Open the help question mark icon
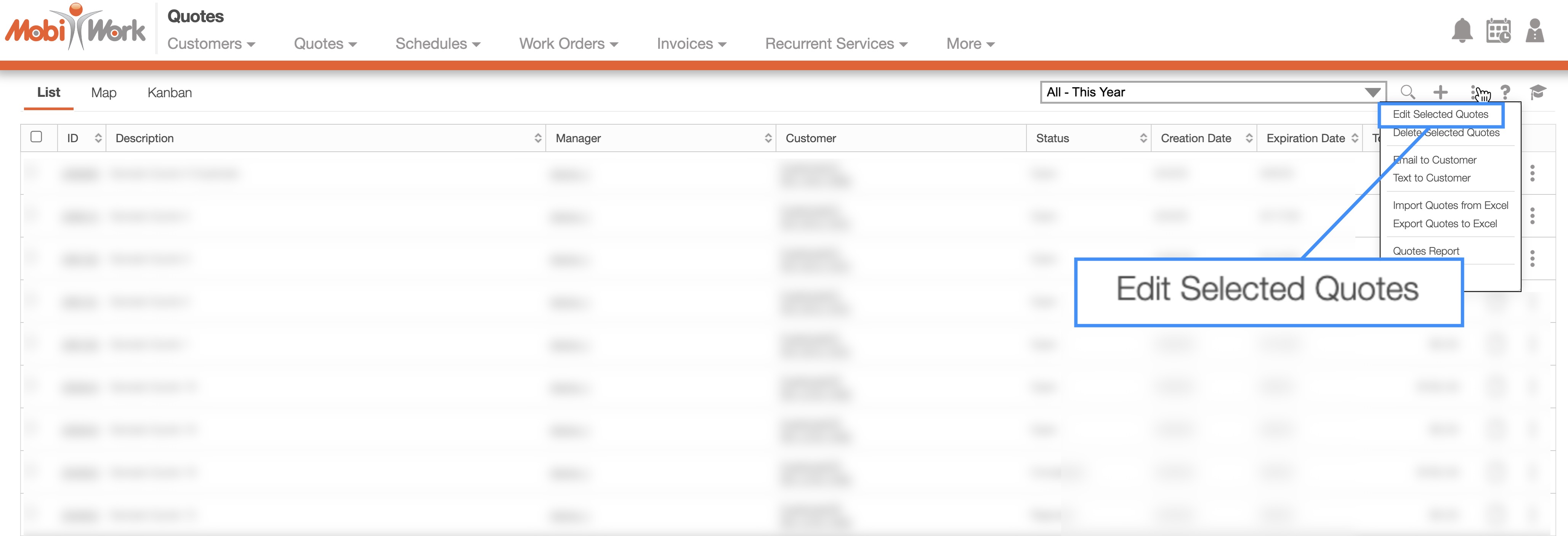The height and width of the screenshot is (536, 1568). (1505, 93)
